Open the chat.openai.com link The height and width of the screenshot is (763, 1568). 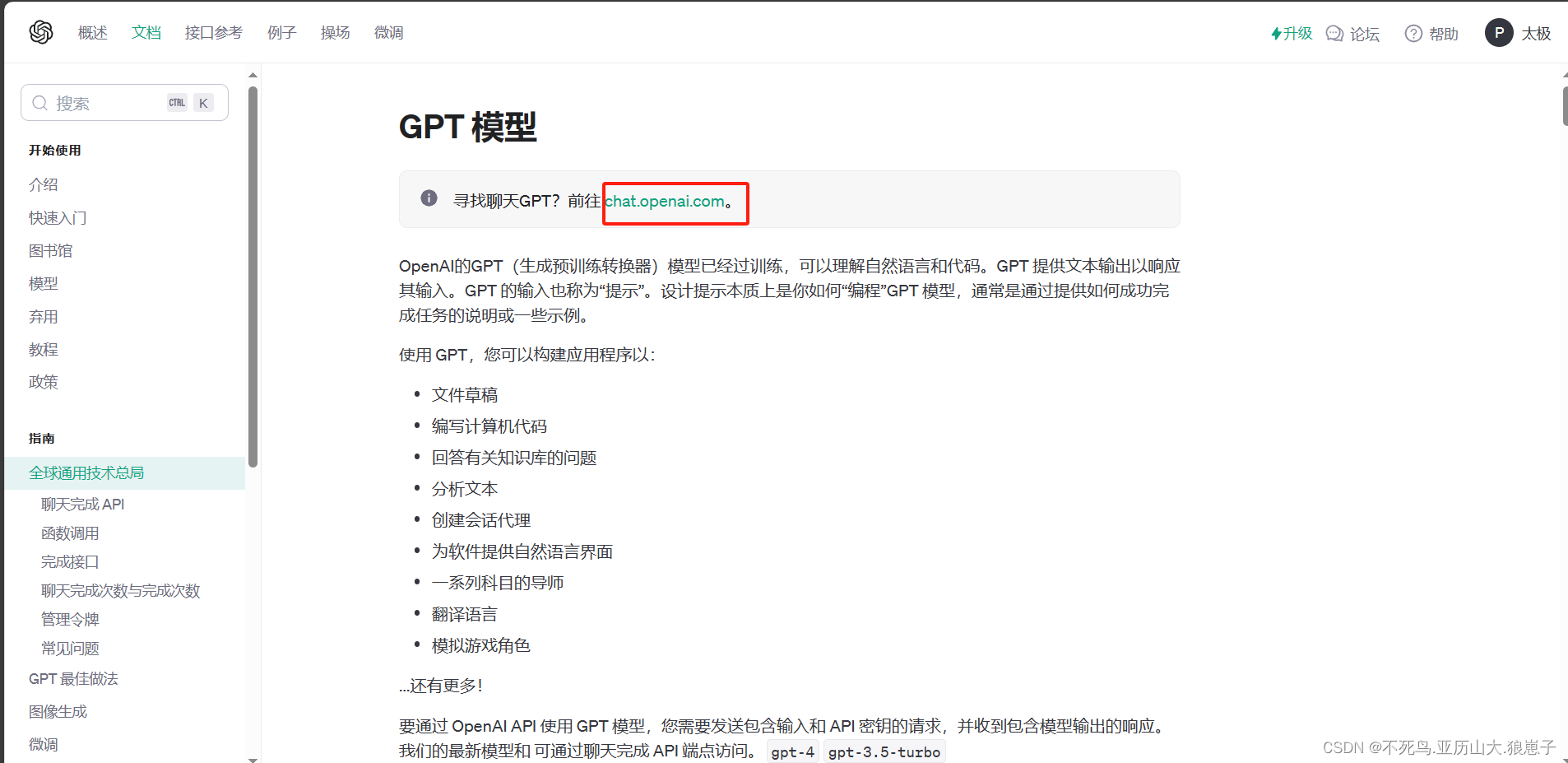coord(665,202)
